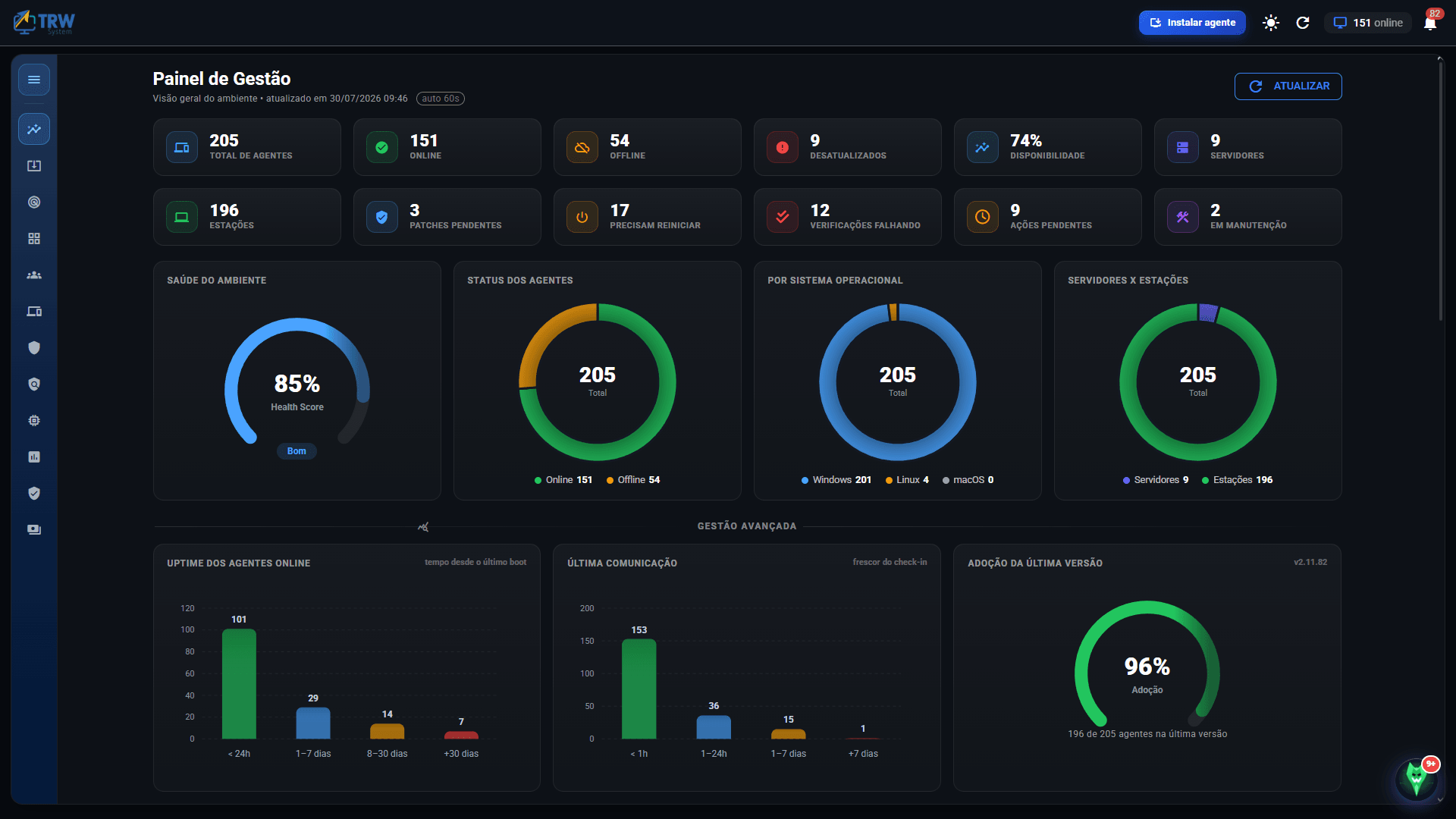The height and width of the screenshot is (819, 1456).
Task: Open the bar chart reports icon in the sidebar
Action: point(34,457)
